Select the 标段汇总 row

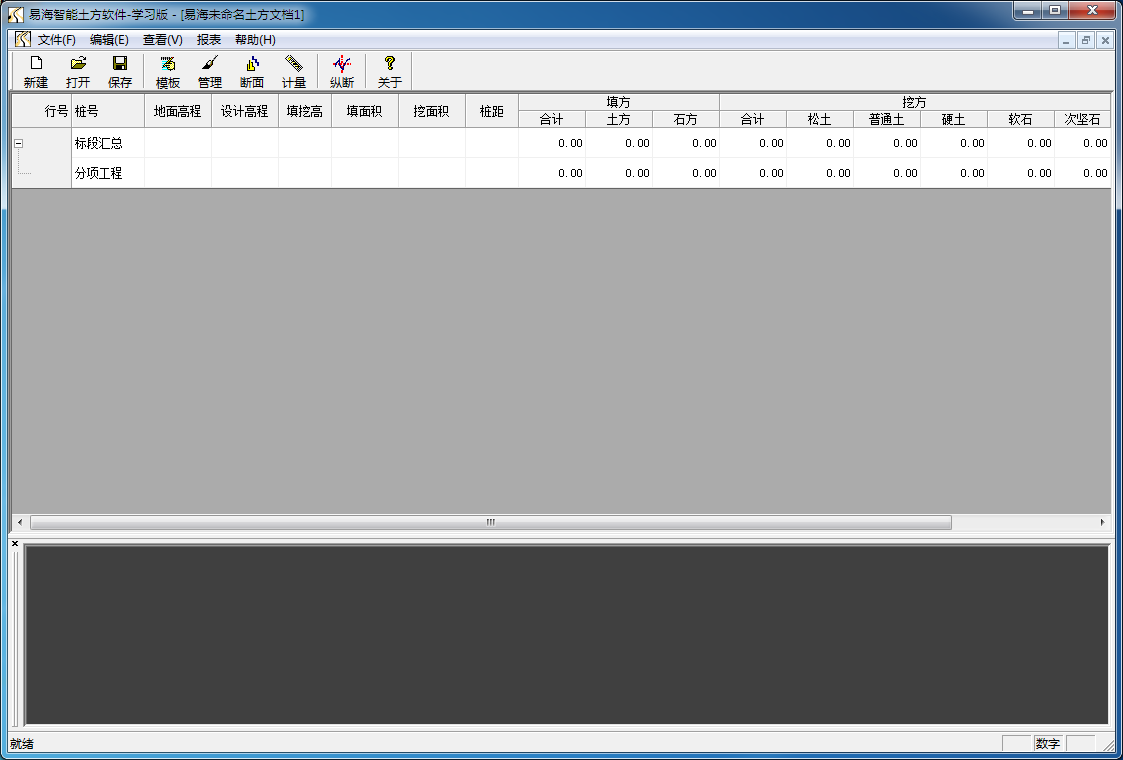[x=561, y=143]
